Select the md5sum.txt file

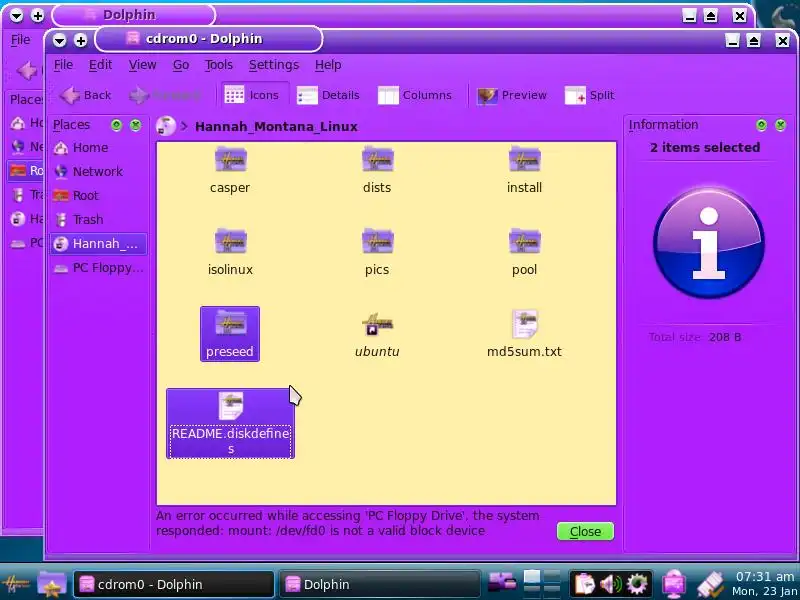tap(524, 334)
